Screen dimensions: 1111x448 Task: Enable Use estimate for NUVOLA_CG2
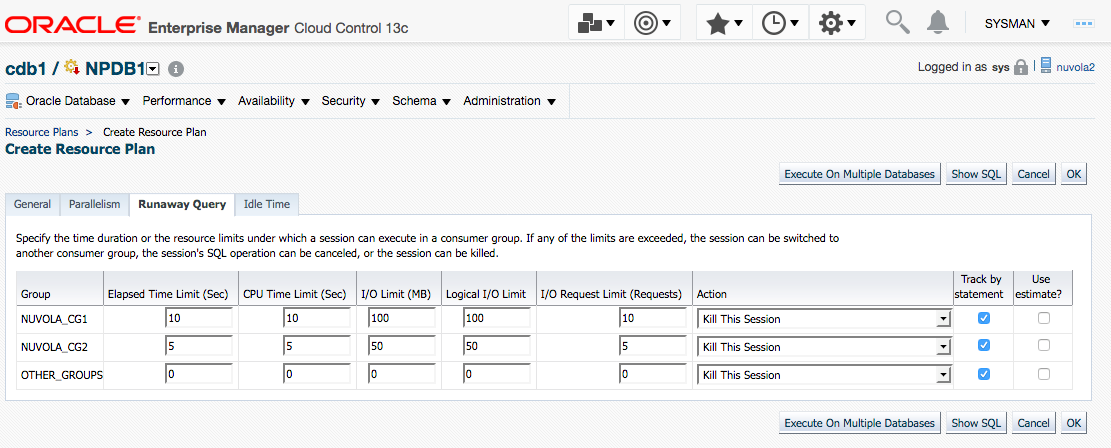tap(1044, 345)
